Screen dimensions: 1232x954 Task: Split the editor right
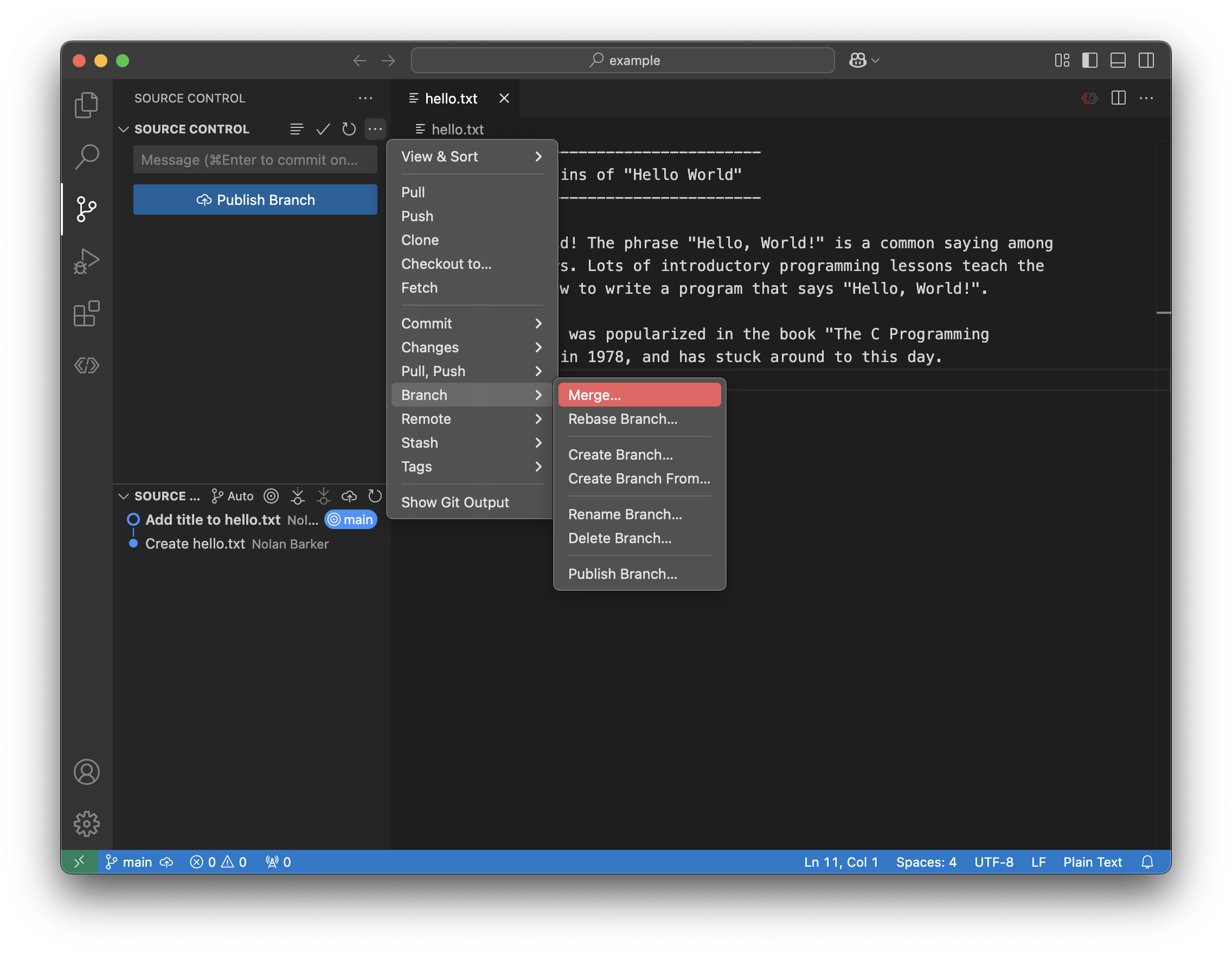(x=1119, y=98)
